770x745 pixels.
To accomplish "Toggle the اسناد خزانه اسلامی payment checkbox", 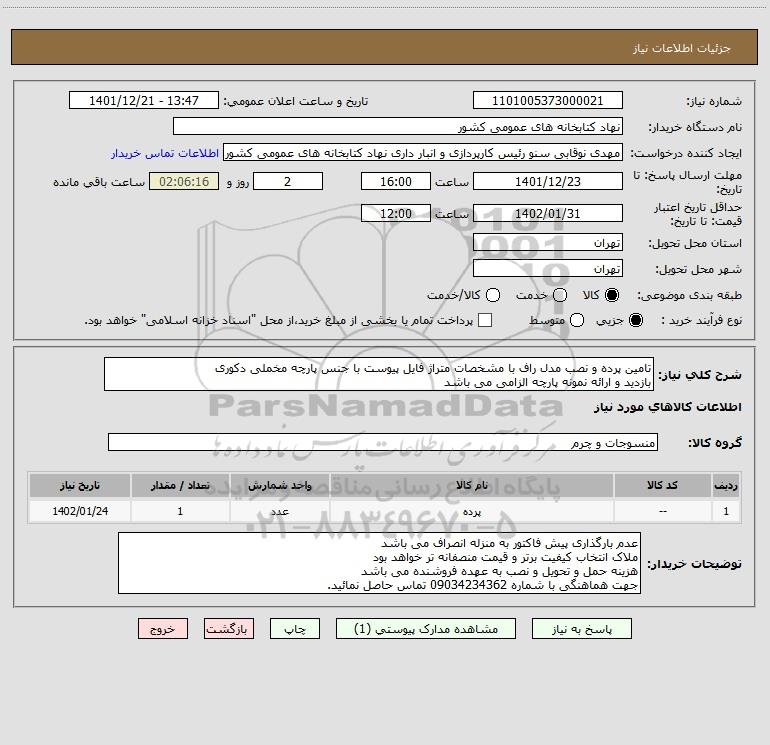I will click(485, 320).
